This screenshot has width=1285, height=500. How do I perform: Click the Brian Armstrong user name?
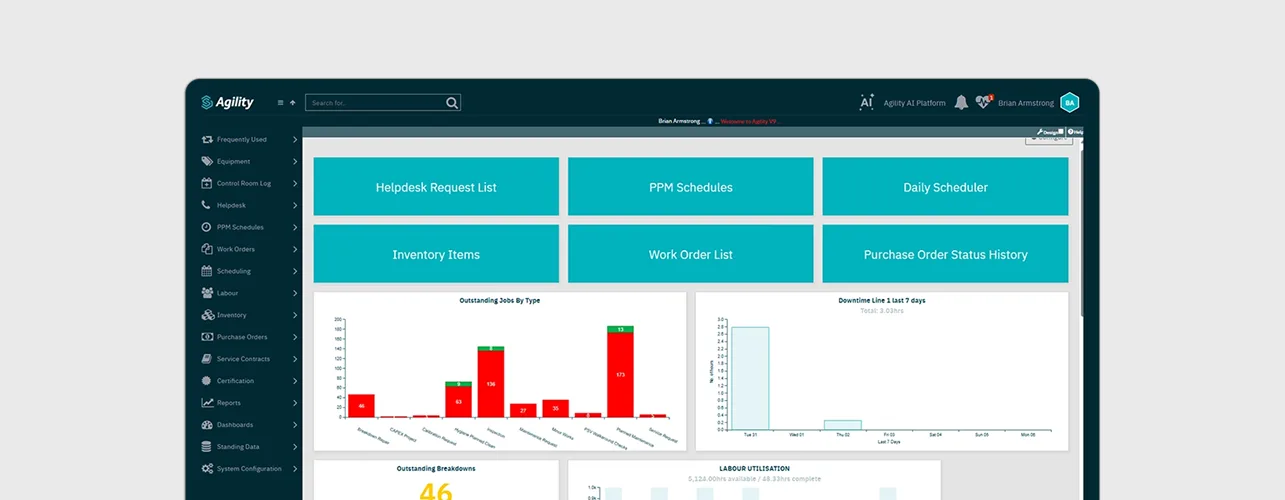pyautogui.click(x=1026, y=103)
